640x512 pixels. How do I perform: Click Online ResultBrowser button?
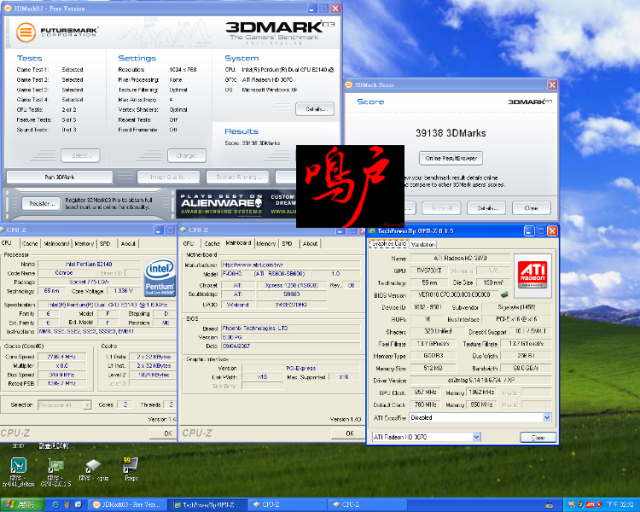tap(451, 158)
